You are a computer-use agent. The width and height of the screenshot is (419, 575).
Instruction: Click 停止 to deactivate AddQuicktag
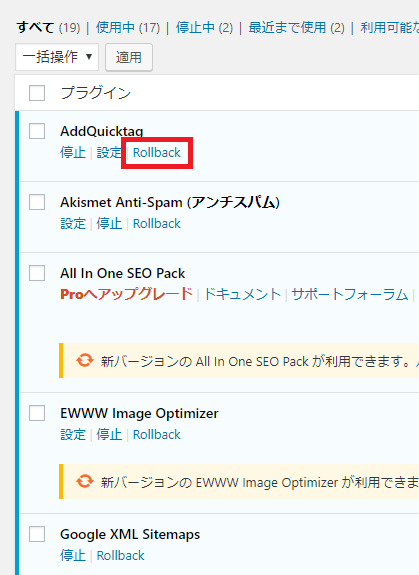(x=73, y=153)
